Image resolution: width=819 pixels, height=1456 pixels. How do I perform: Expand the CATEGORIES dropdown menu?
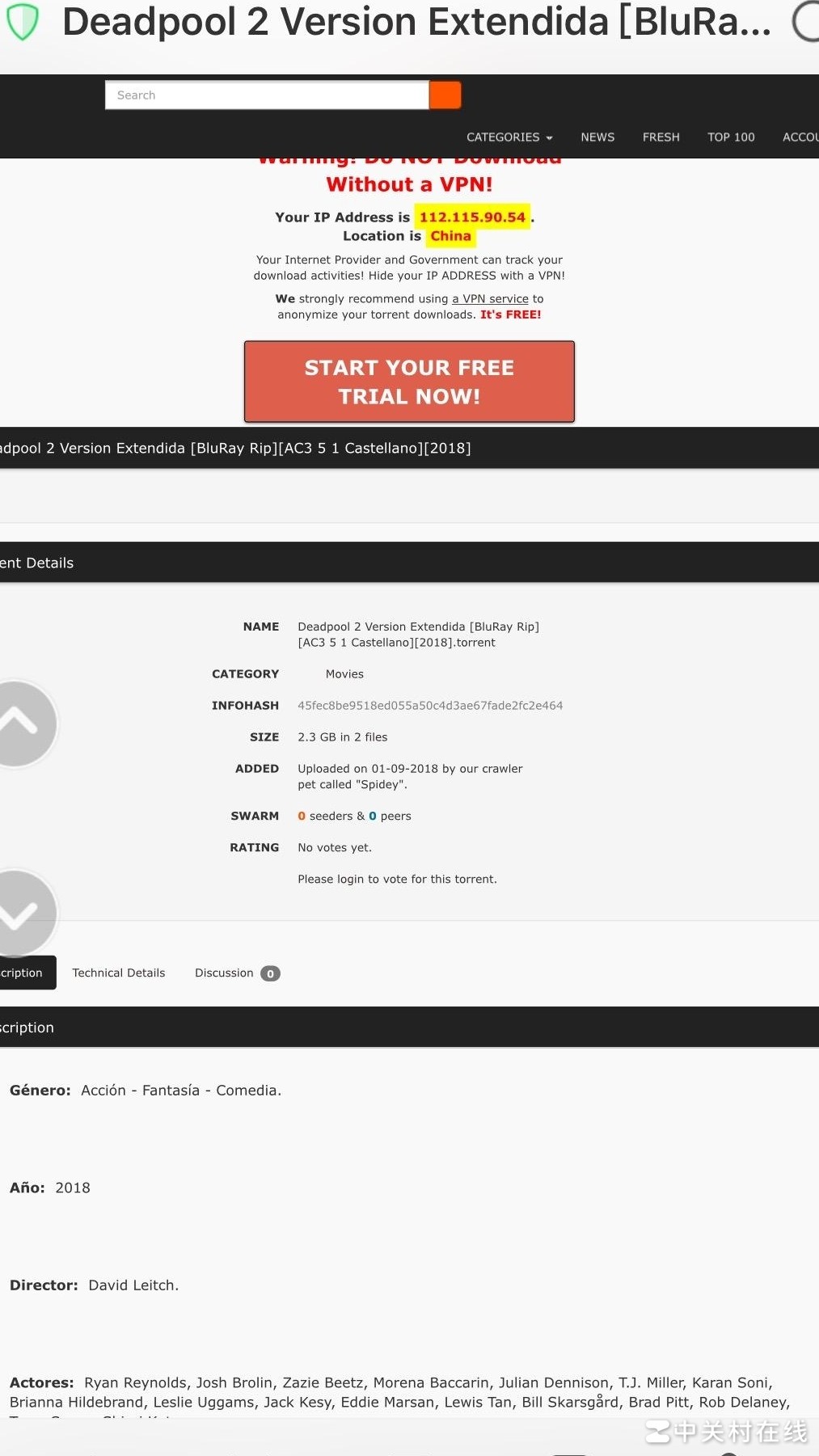tap(503, 137)
